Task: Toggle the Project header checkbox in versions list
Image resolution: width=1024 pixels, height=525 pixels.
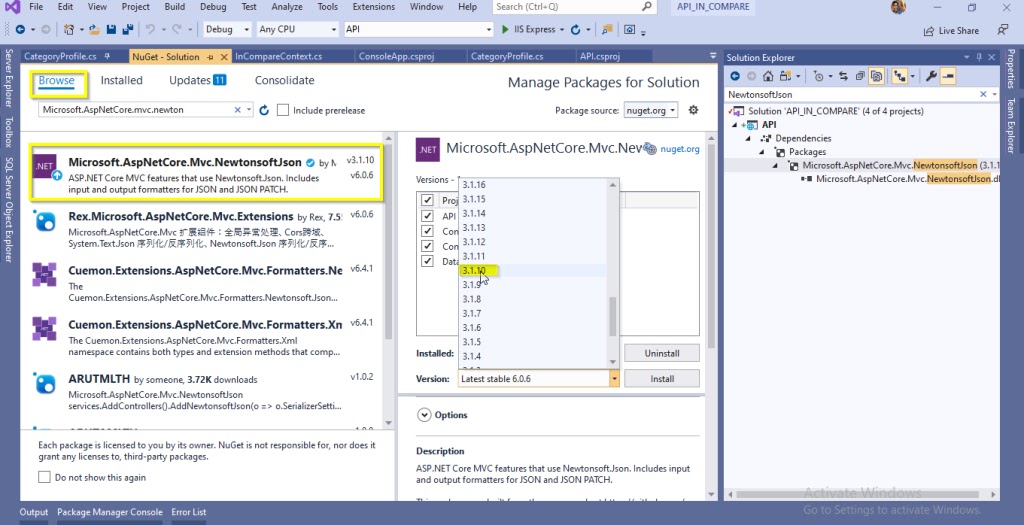Action: click(427, 200)
